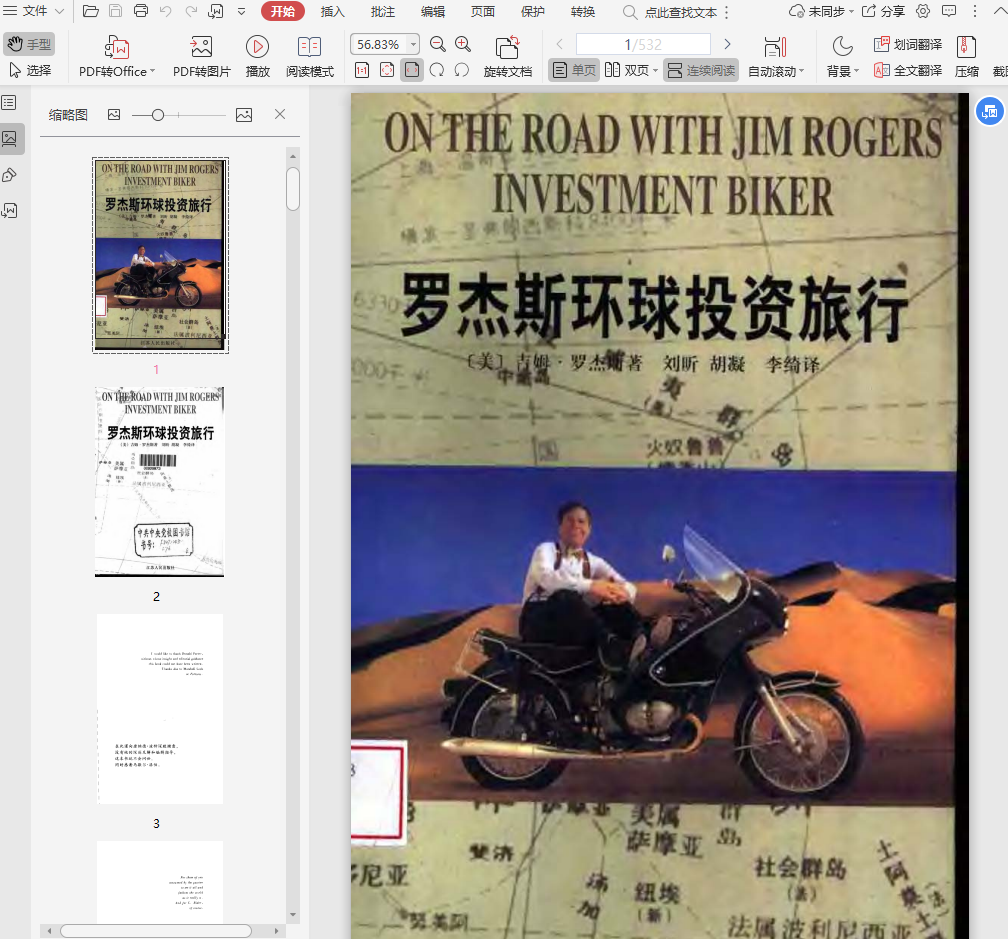
Task: Open the quick access toolbar customize arrow
Action: tap(242, 11)
